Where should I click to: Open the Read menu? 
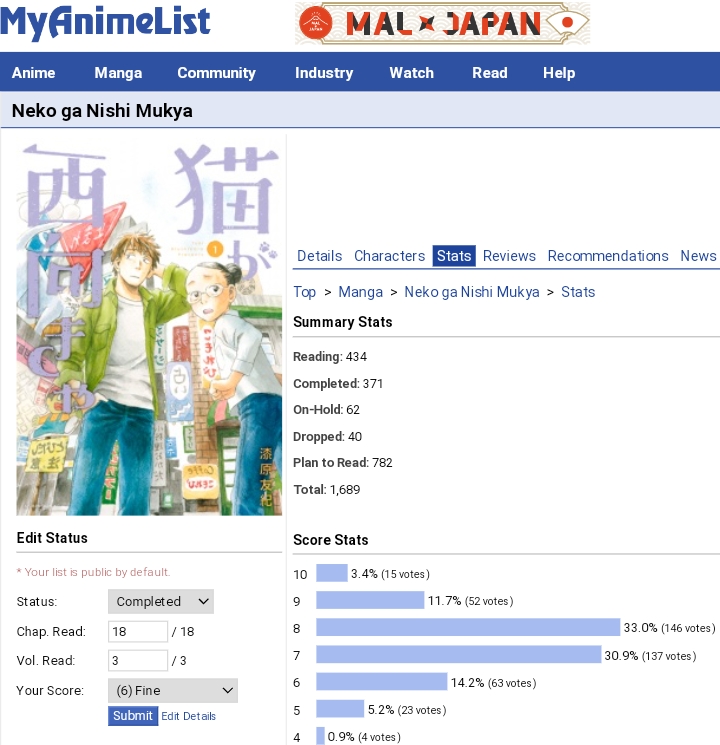[490, 73]
